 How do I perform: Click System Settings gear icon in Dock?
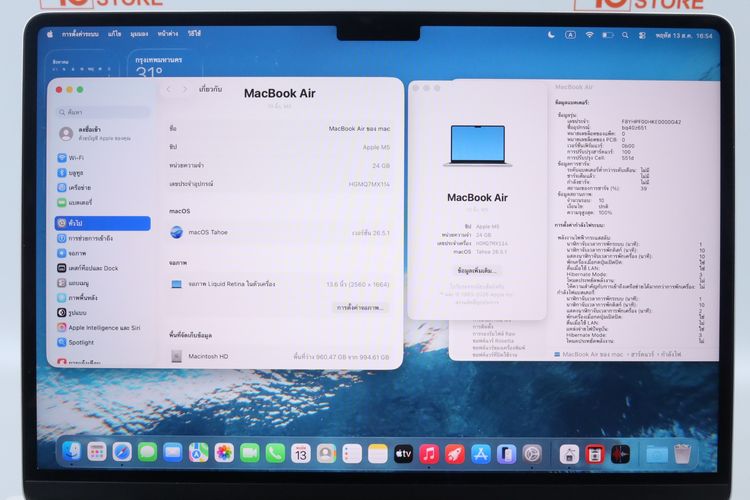point(532,454)
